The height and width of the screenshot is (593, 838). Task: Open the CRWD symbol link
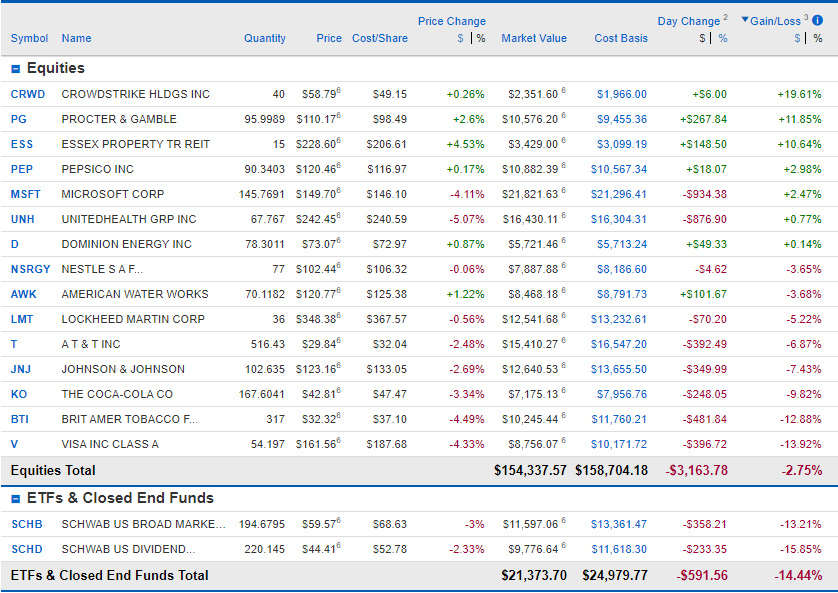(x=28, y=95)
